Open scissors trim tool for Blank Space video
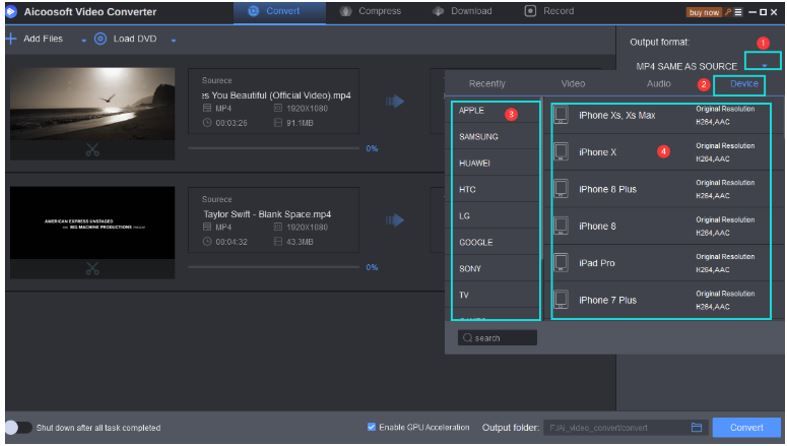 point(92,268)
